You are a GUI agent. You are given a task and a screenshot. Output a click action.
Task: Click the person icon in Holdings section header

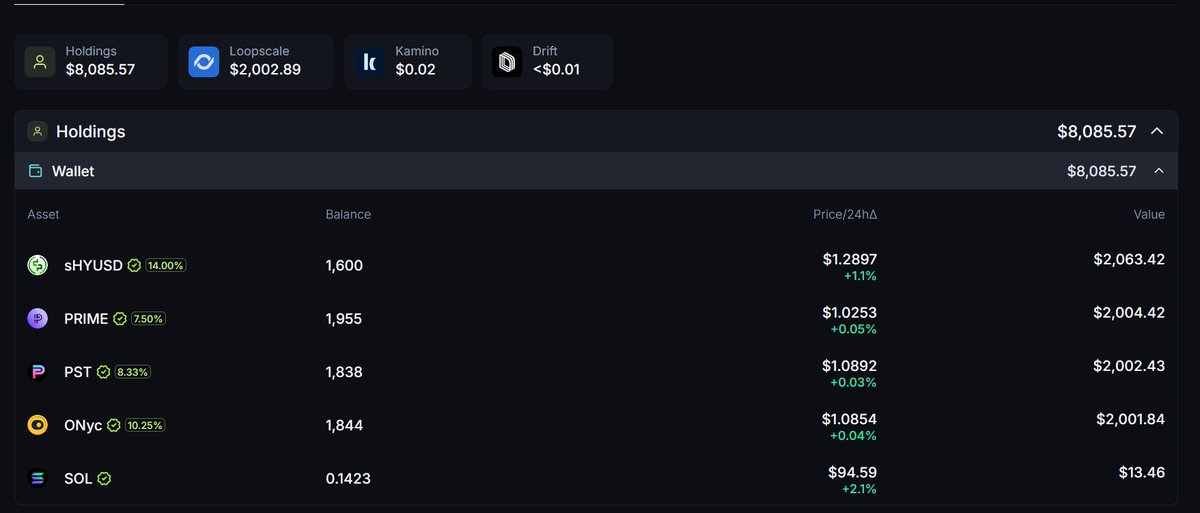(37, 131)
